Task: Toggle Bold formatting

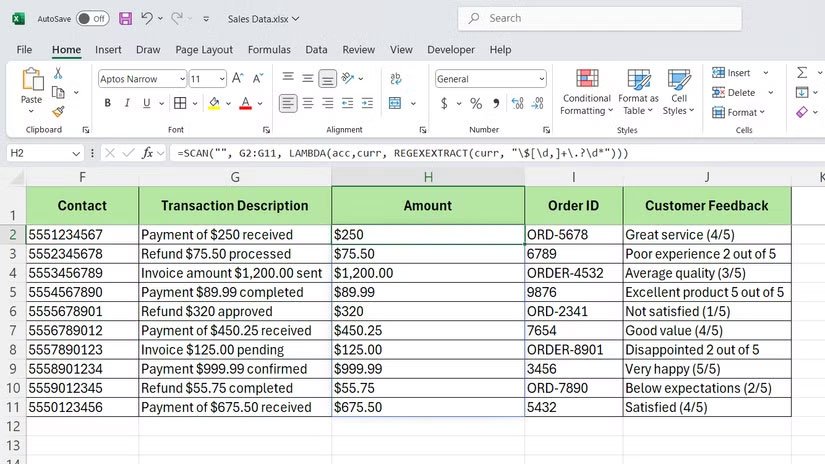Action: click(x=105, y=103)
